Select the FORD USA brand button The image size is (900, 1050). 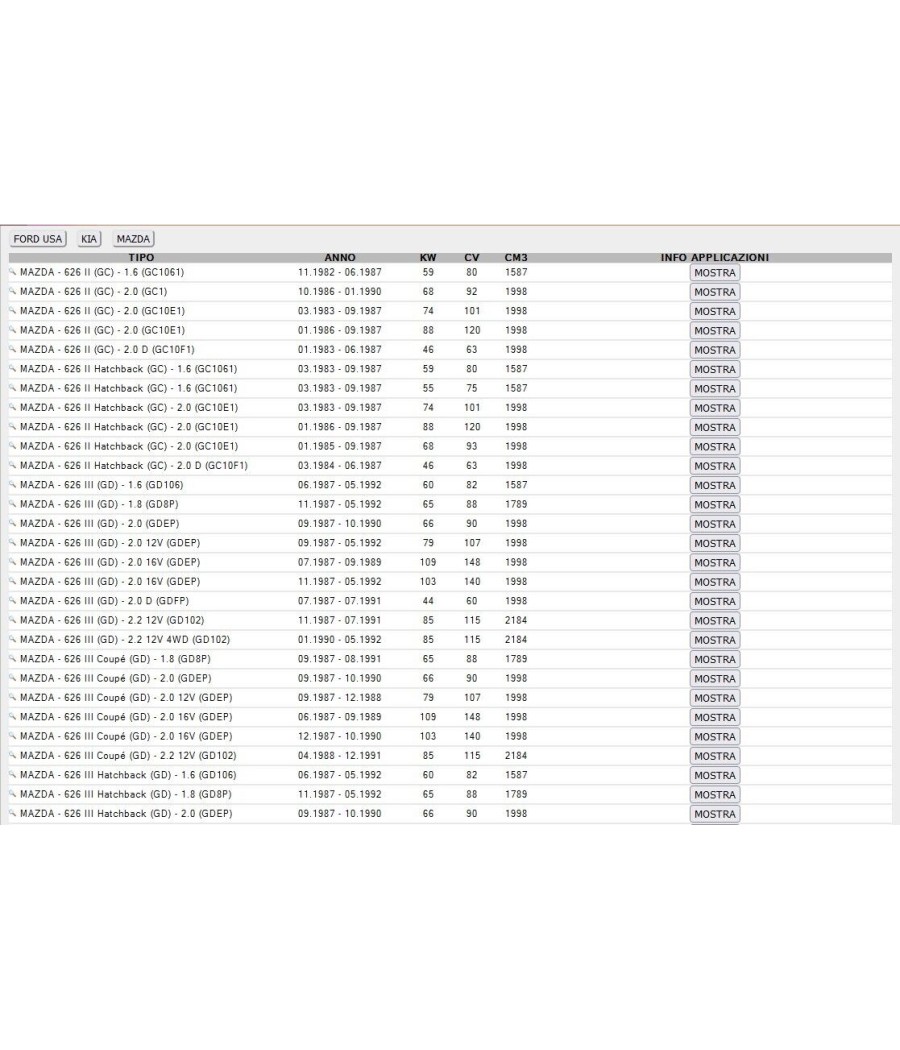tap(38, 239)
